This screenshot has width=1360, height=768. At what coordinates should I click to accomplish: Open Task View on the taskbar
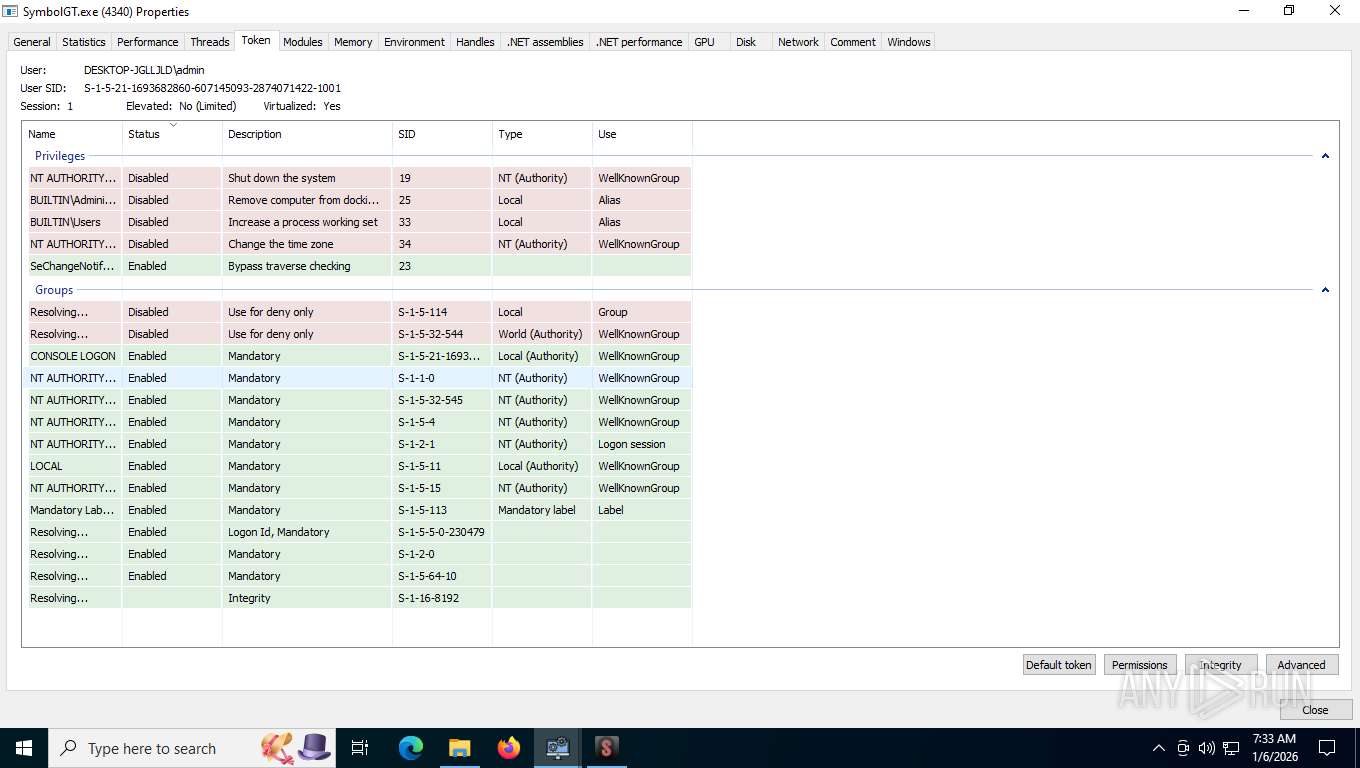point(360,748)
